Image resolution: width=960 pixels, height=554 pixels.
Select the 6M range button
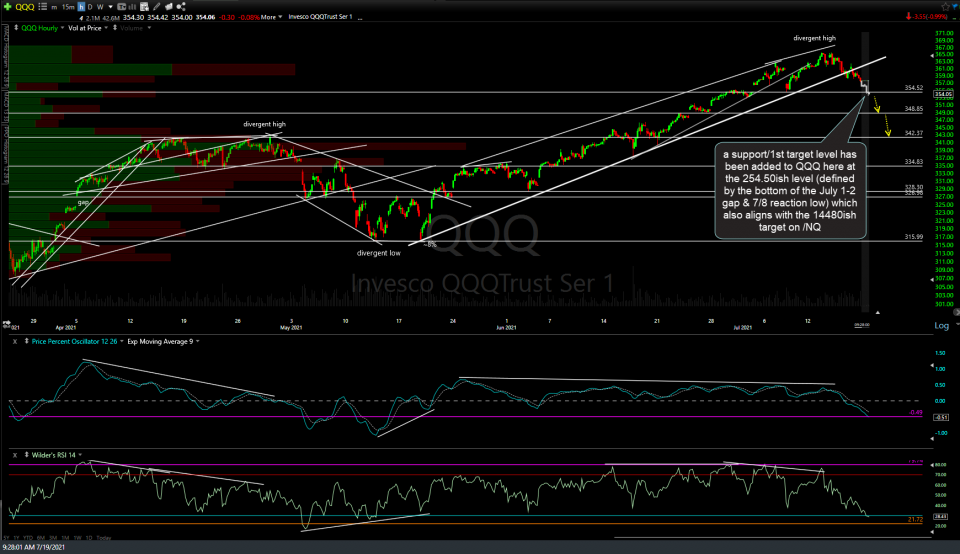[41, 537]
